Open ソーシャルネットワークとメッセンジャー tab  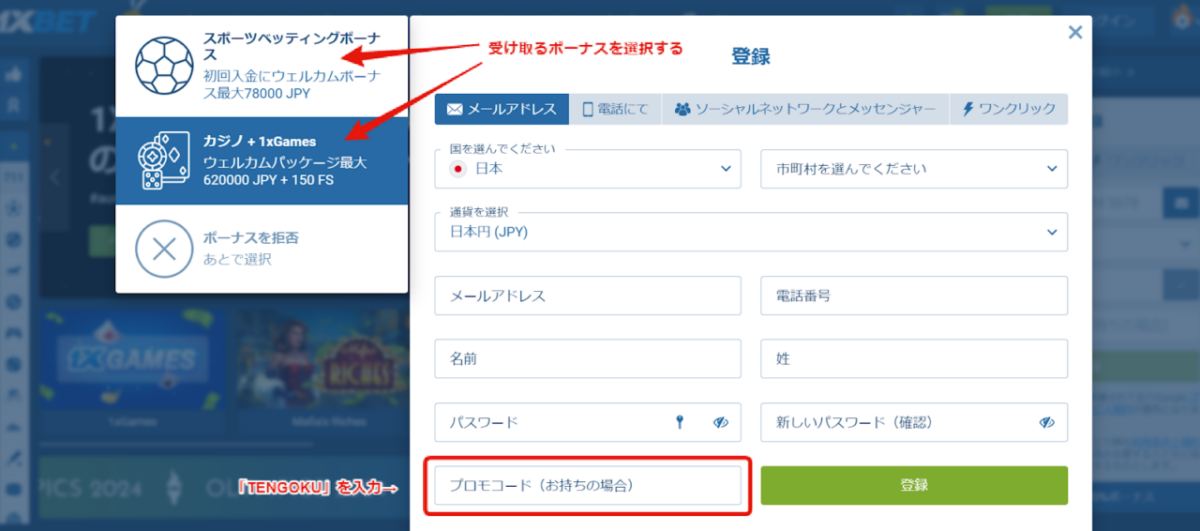pos(805,110)
